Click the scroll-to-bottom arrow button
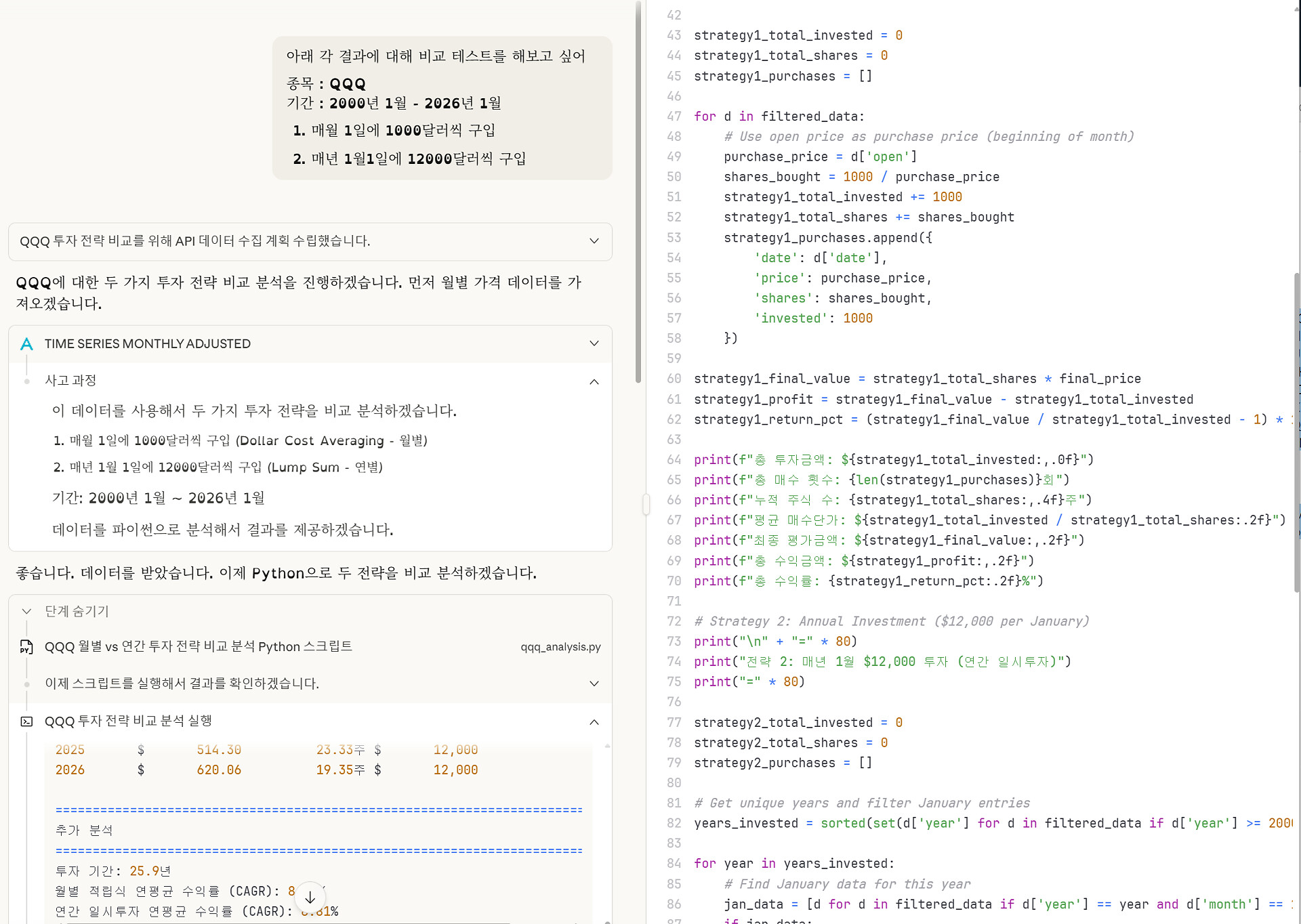1301x924 pixels. click(310, 898)
